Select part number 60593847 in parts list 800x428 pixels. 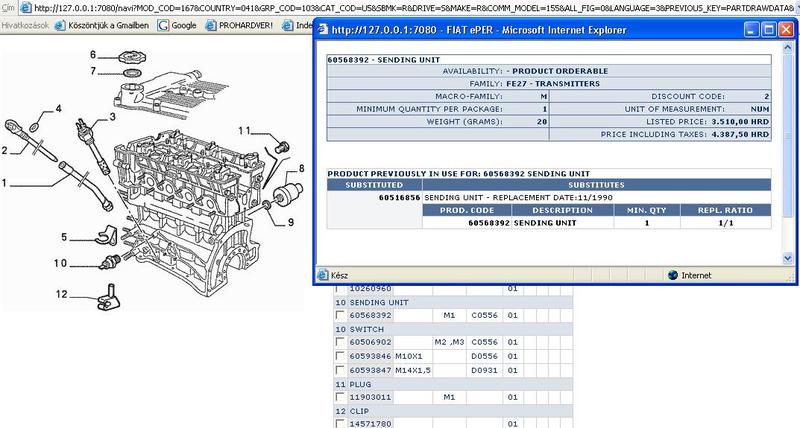point(370,370)
